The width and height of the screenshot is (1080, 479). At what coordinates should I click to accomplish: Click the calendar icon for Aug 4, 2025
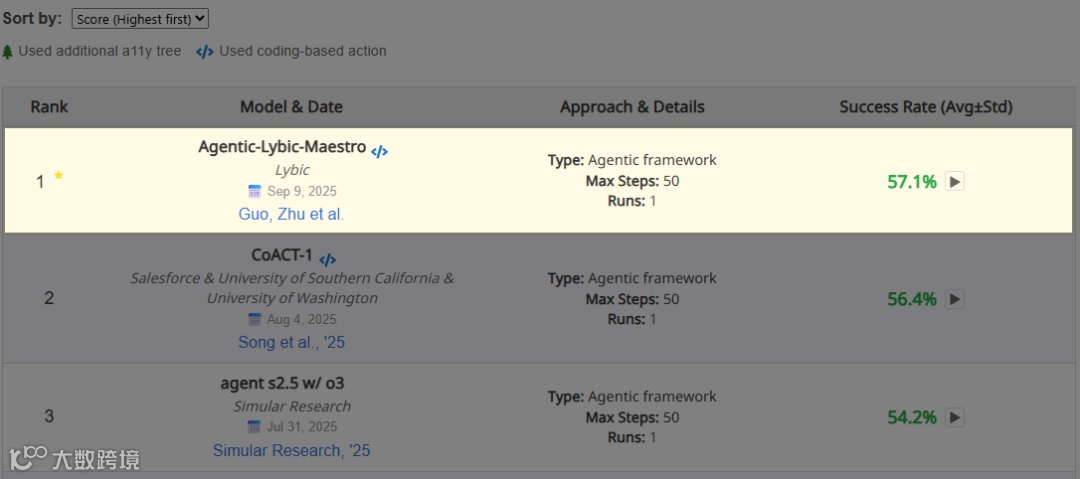coord(255,320)
